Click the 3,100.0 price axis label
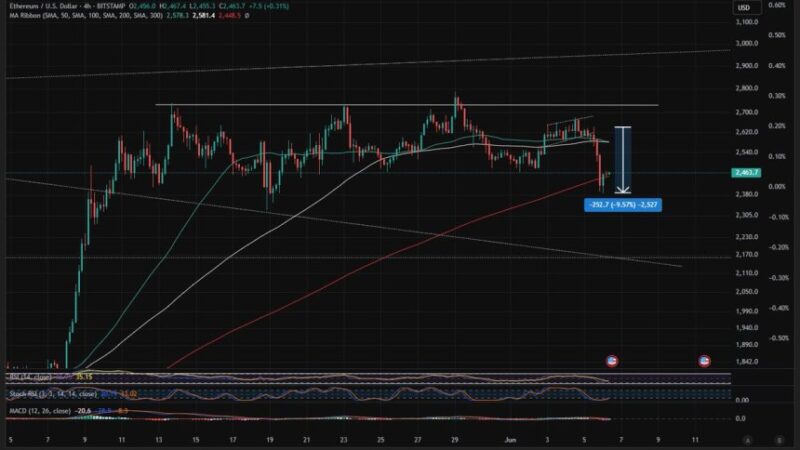This screenshot has height=450, width=800. (747, 22)
